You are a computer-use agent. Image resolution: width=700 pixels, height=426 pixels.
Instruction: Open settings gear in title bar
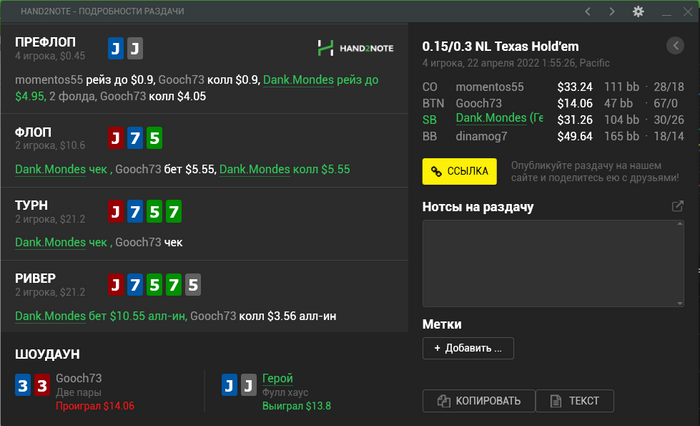[x=638, y=12]
